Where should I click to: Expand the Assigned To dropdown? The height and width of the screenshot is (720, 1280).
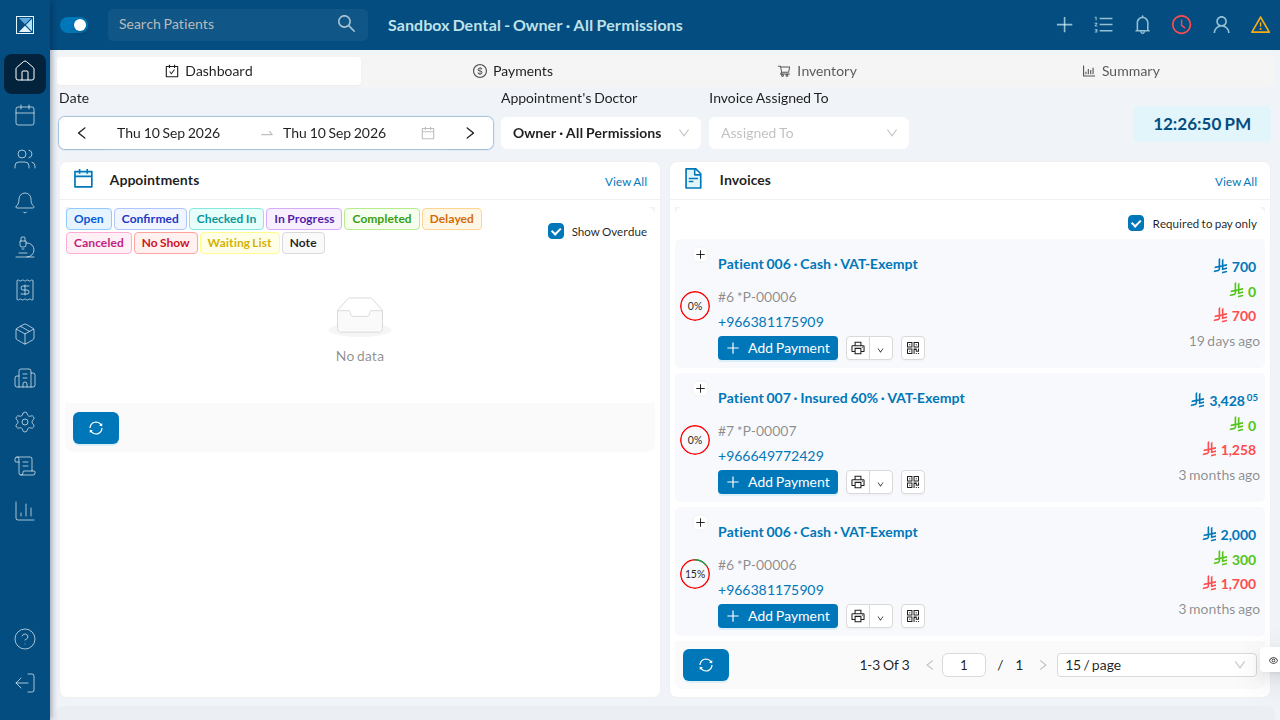point(809,133)
